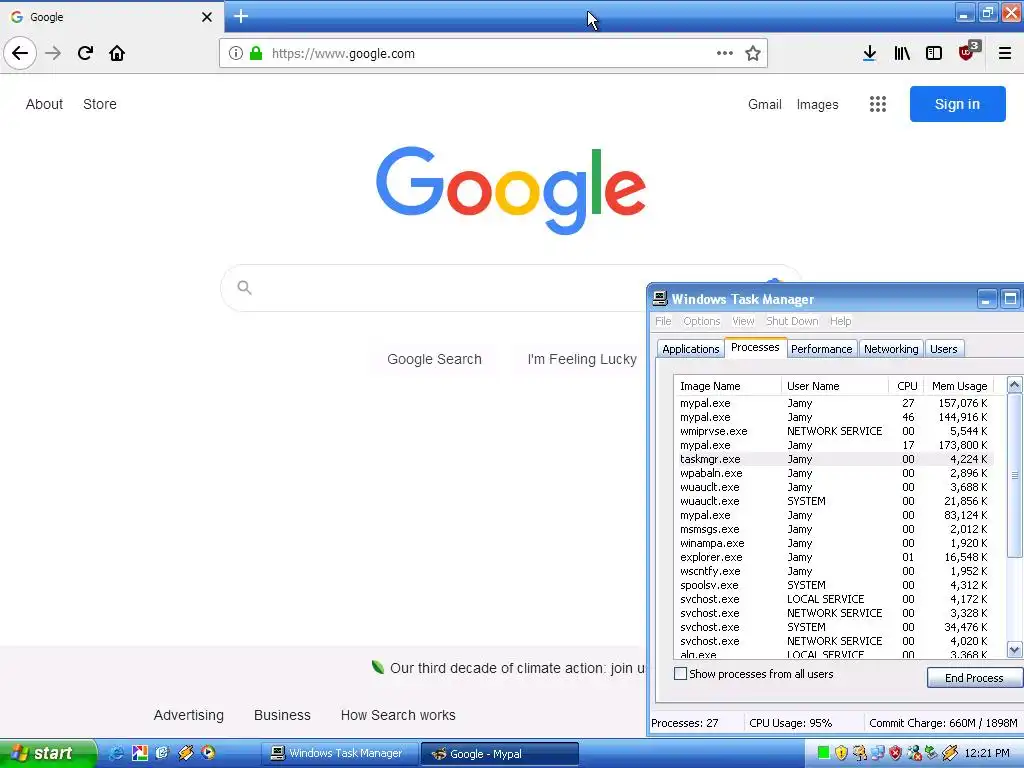Open How Search works footer link
Image resolution: width=1024 pixels, height=768 pixels.
tap(398, 715)
